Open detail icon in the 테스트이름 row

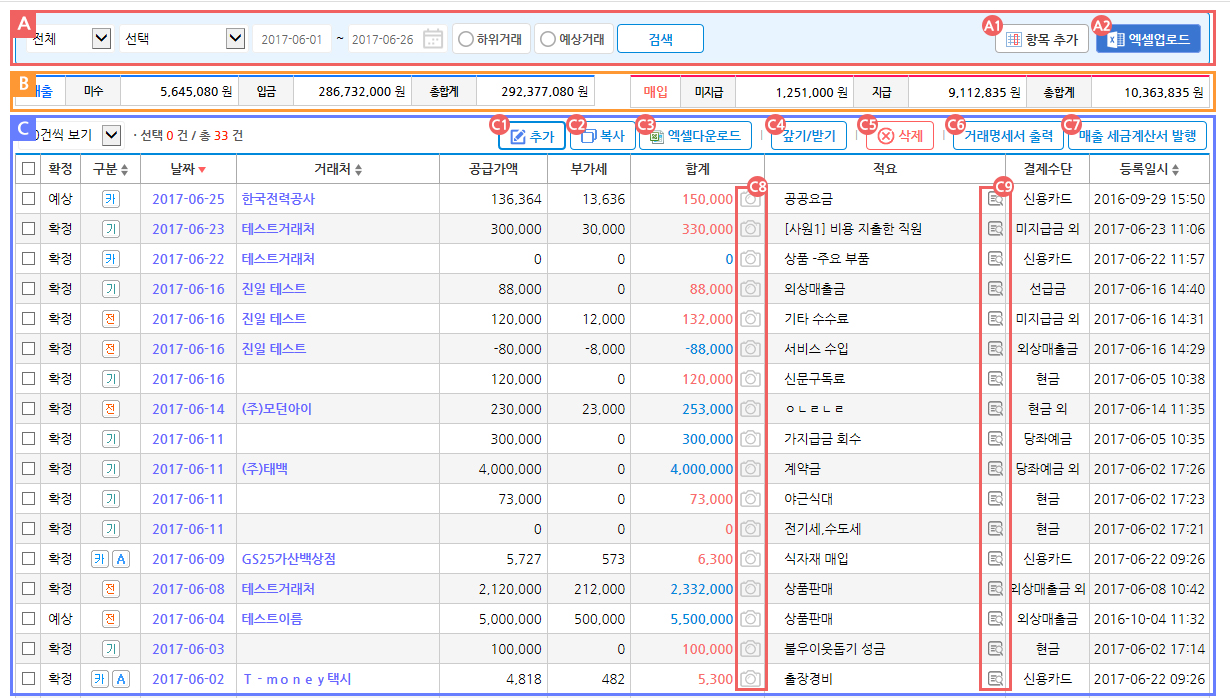(995, 619)
